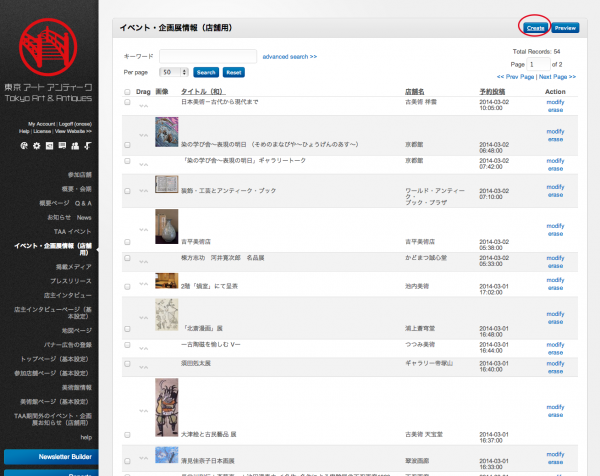Click the keyword search input field
The image size is (600, 476).
pyautogui.click(x=208, y=56)
